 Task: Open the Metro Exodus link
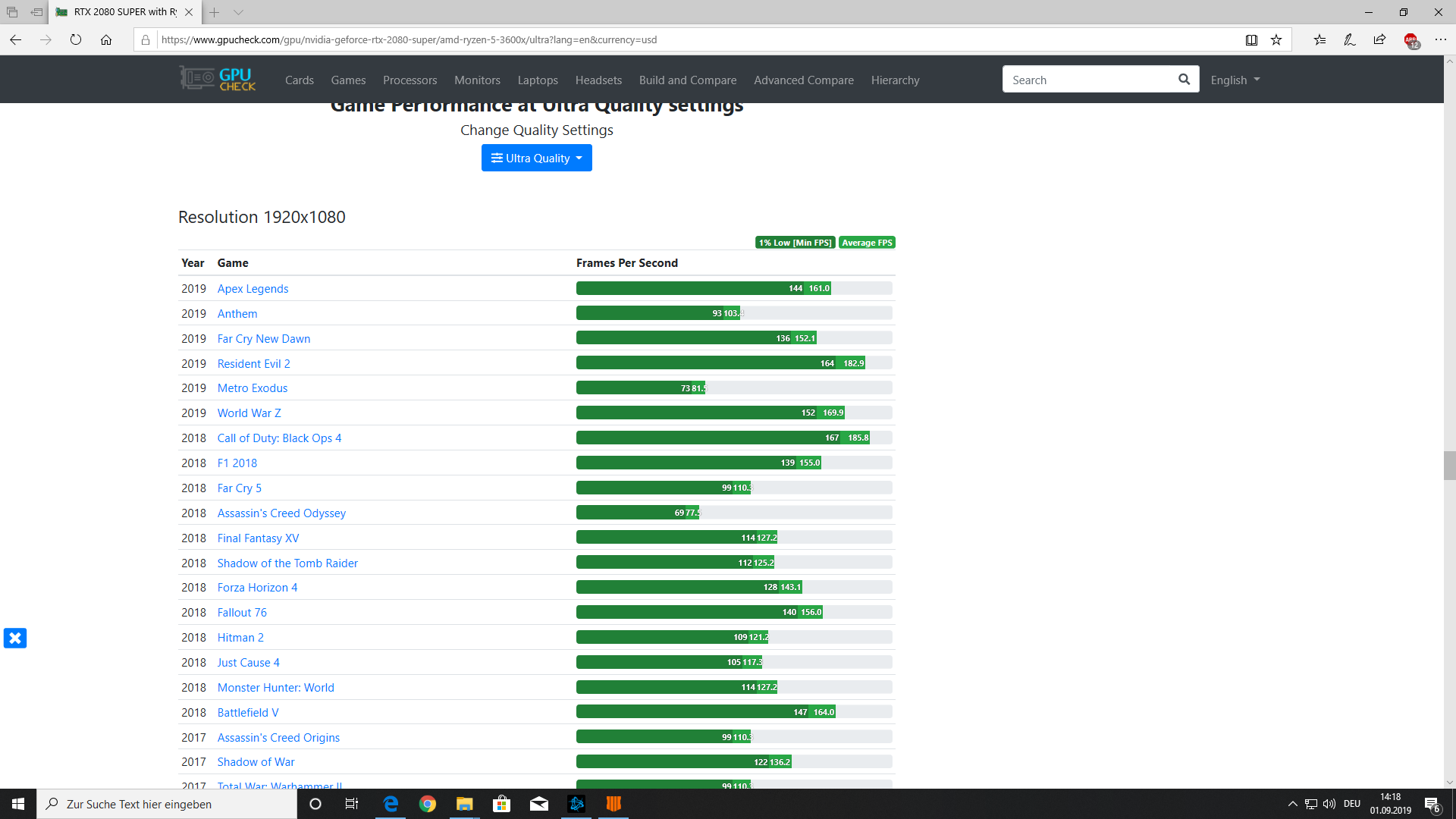(253, 388)
